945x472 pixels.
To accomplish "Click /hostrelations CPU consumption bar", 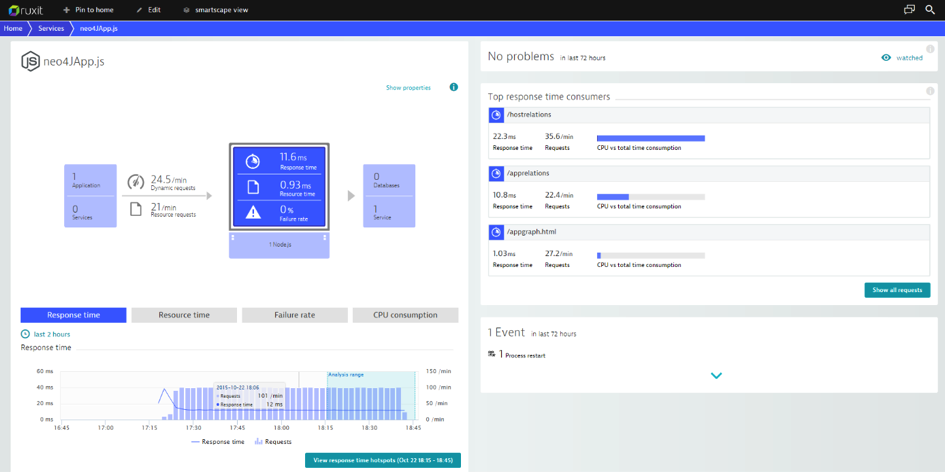I will (x=651, y=139).
